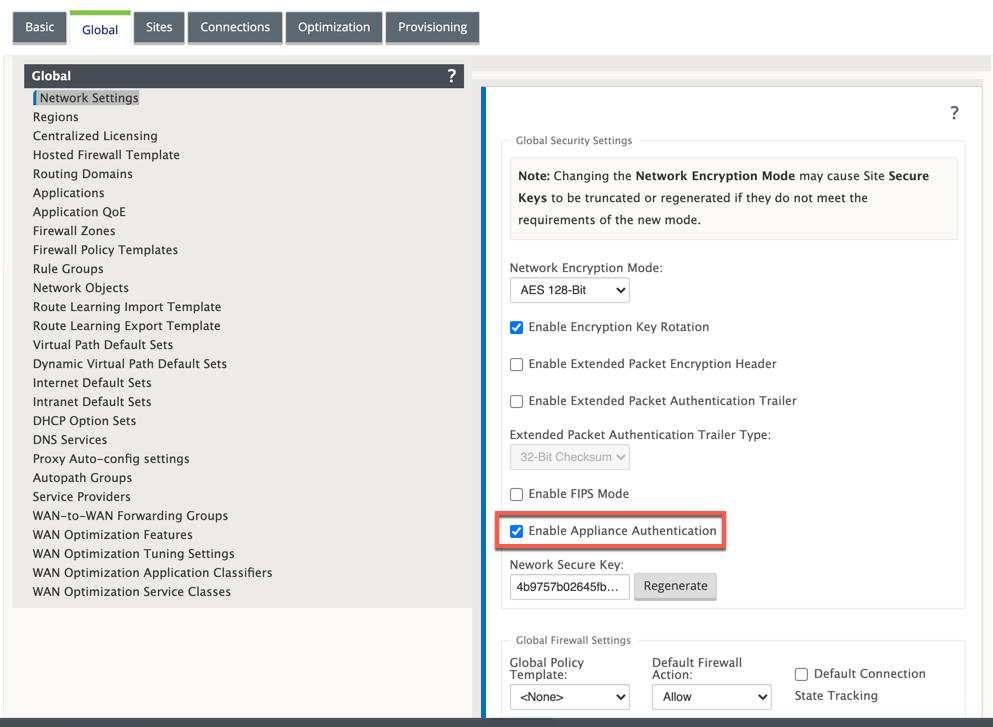Open DHCP Option Sets
Viewport: 993px width, 727px height.
click(x=84, y=421)
